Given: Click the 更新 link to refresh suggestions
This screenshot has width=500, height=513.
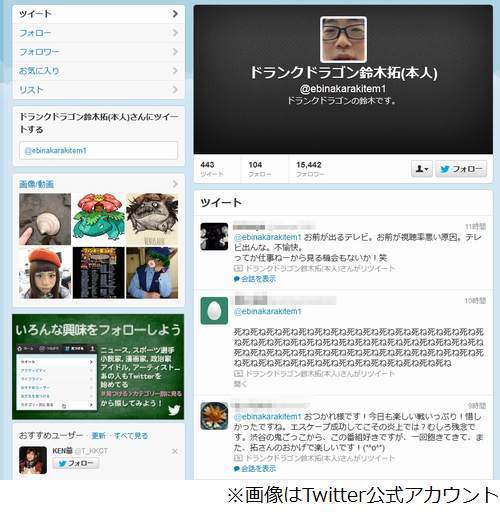Looking at the screenshot, I should (98, 435).
